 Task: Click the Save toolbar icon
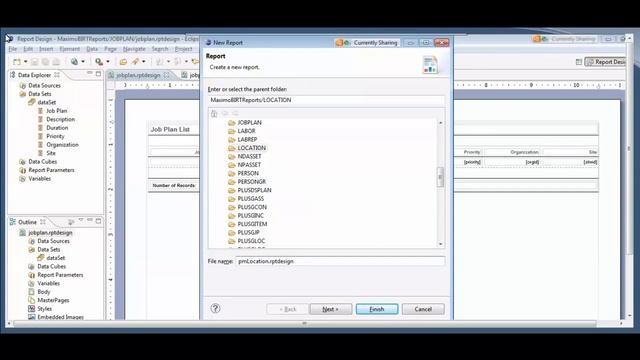pyautogui.click(x=35, y=62)
